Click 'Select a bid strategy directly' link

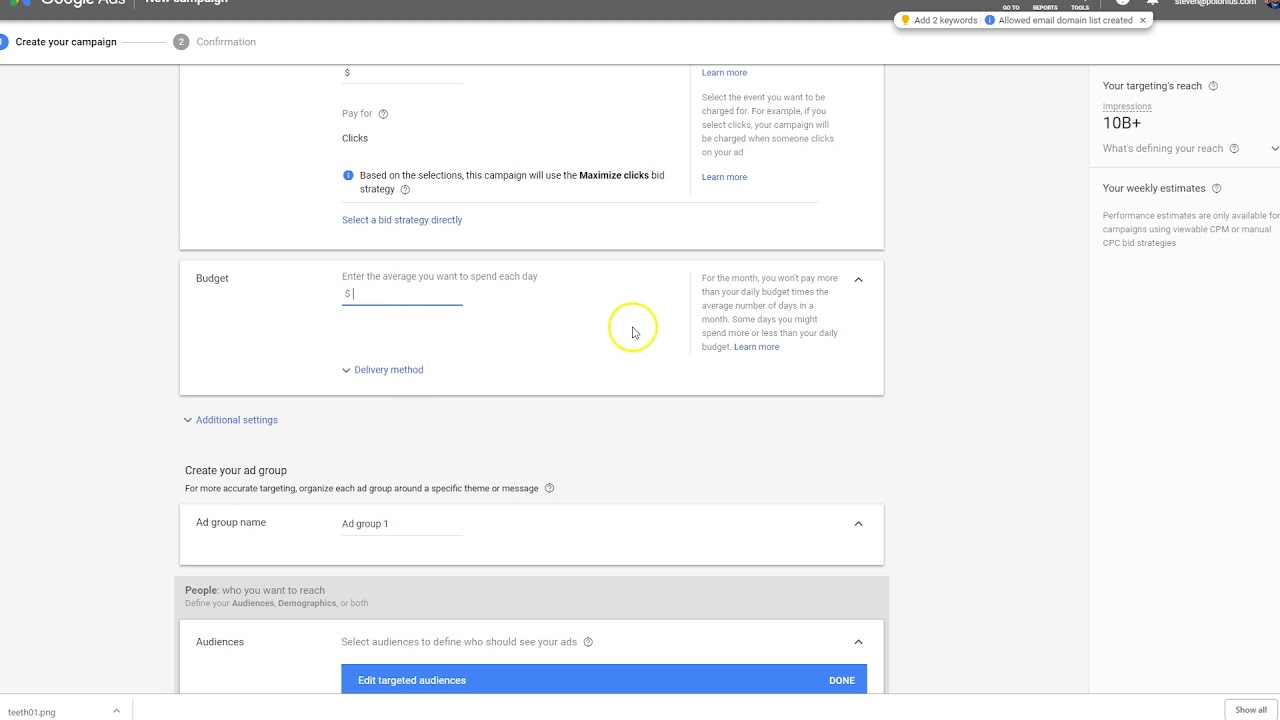(402, 220)
